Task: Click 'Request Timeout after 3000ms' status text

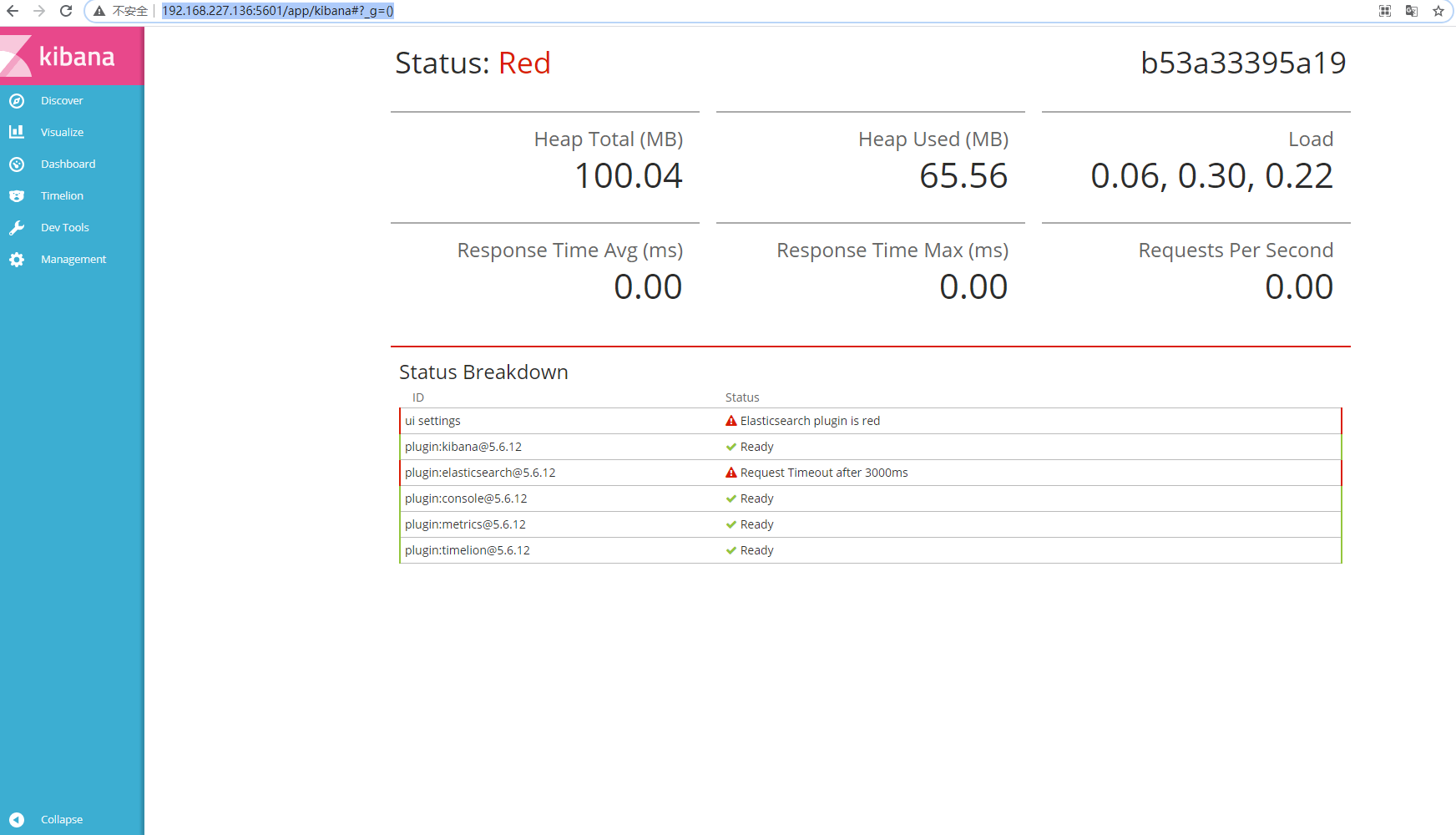Action: pos(824,473)
